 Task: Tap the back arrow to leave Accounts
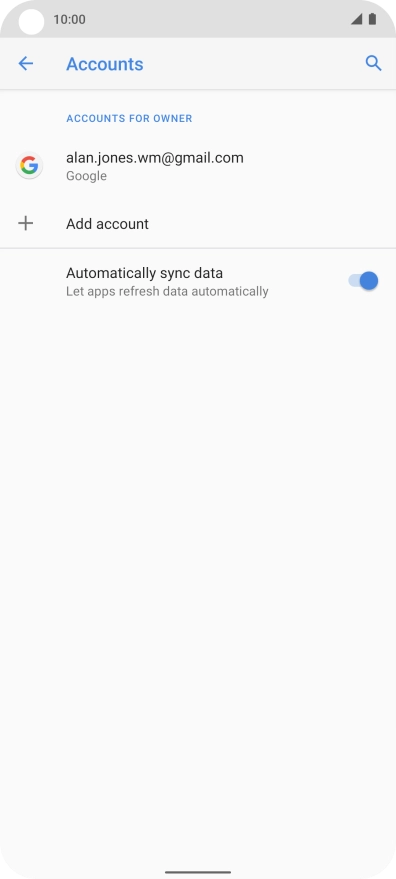26,63
